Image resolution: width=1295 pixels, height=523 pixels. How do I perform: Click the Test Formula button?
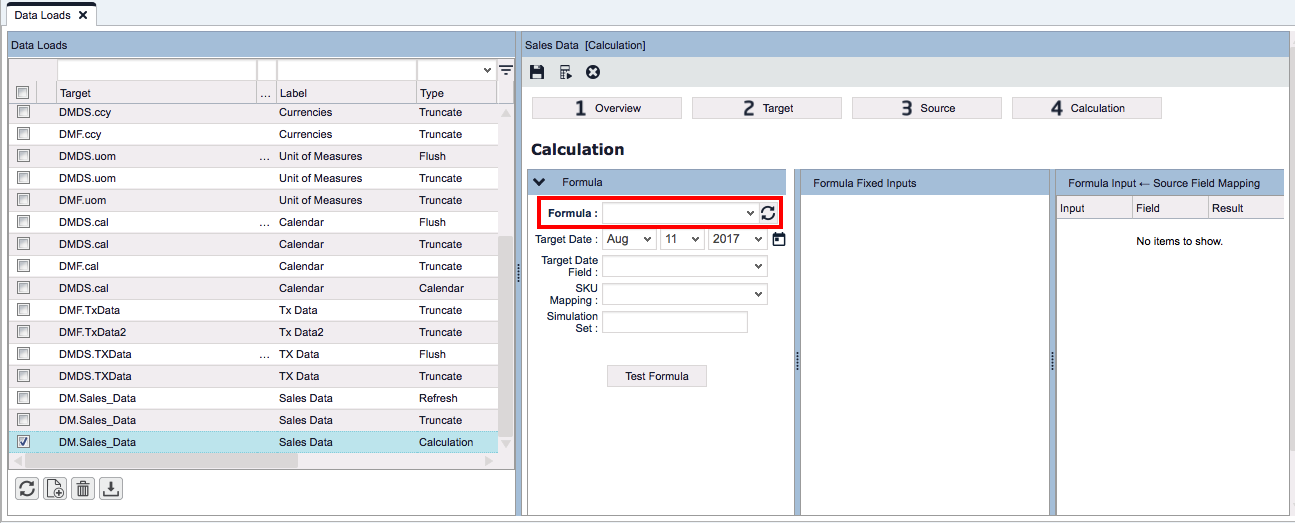coord(656,376)
